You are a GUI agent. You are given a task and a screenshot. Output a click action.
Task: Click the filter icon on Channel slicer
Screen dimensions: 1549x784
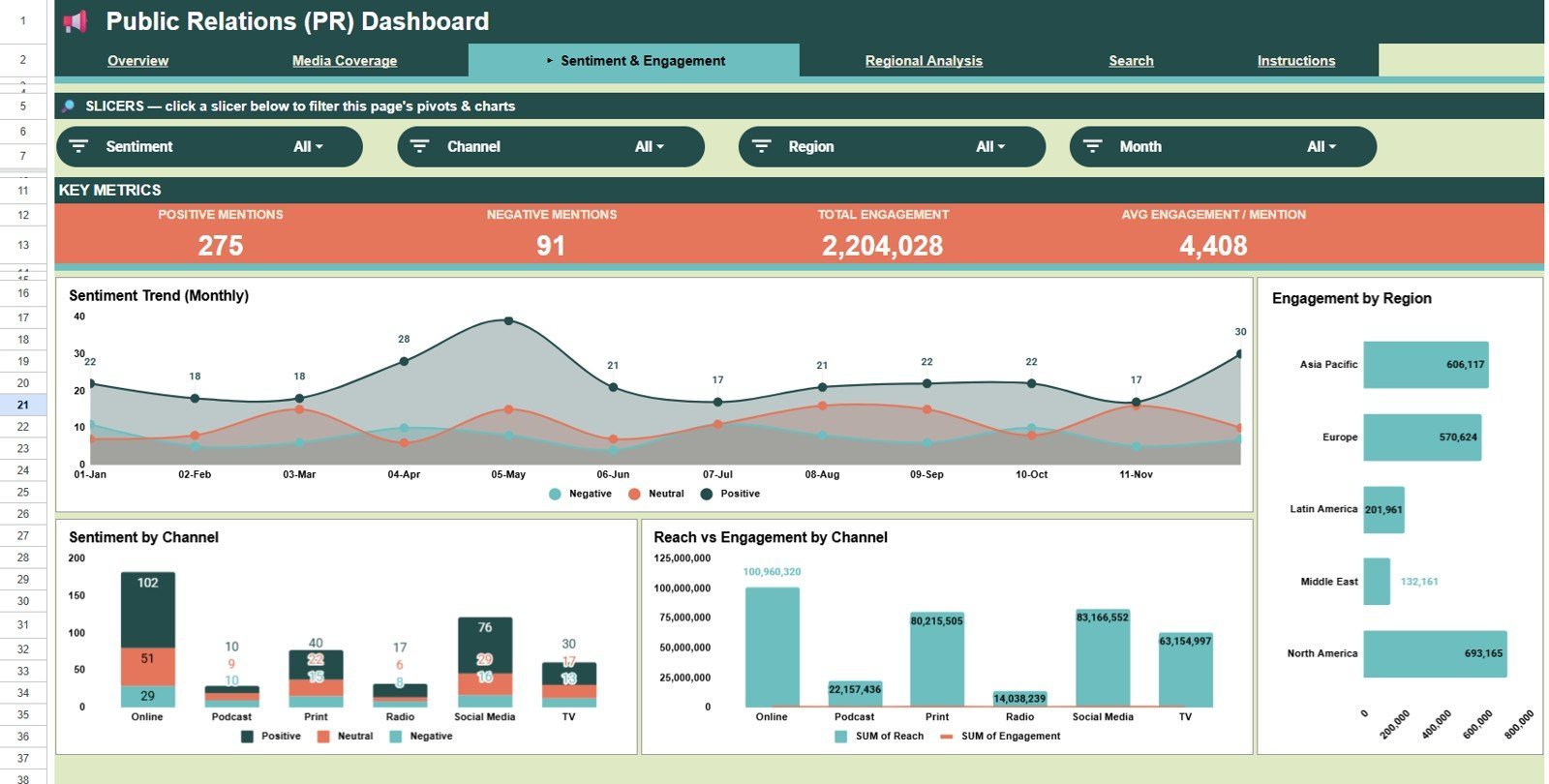click(419, 146)
